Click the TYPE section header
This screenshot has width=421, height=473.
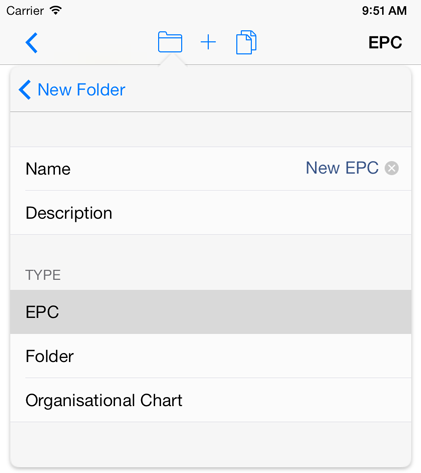(43, 275)
